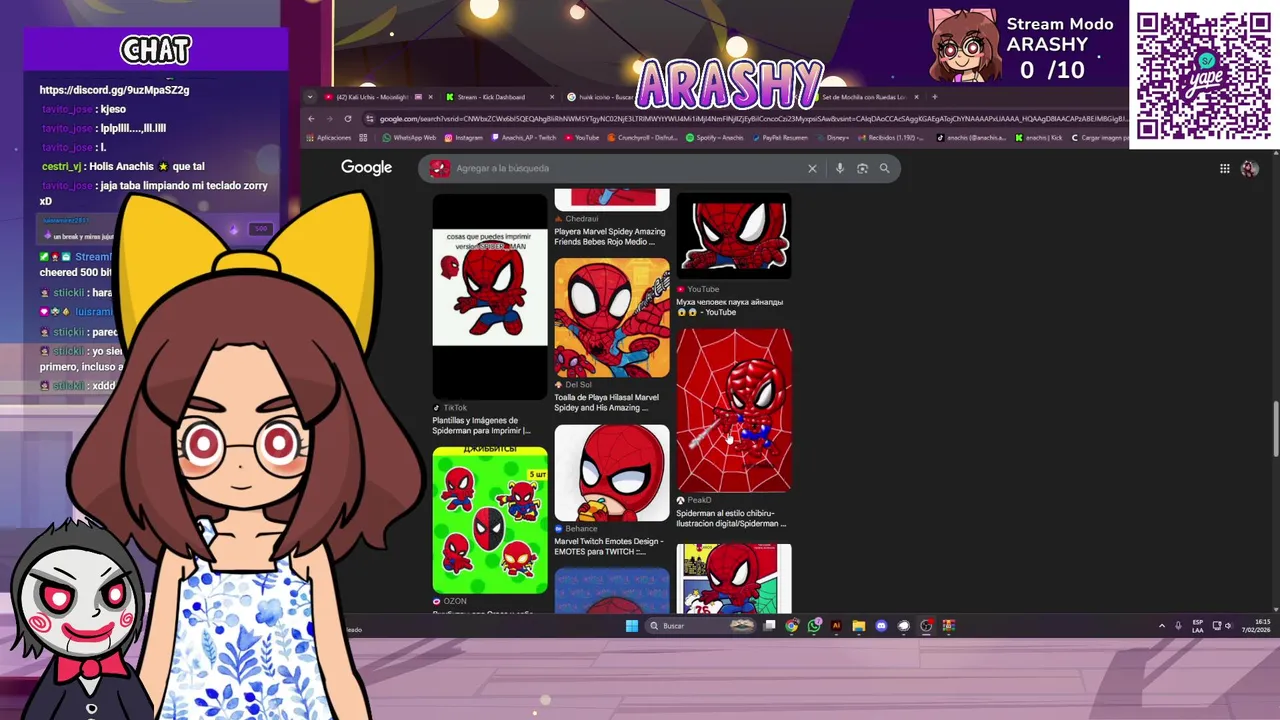Click the magnifier search button
Viewport: 1280px width, 720px height.
884,168
